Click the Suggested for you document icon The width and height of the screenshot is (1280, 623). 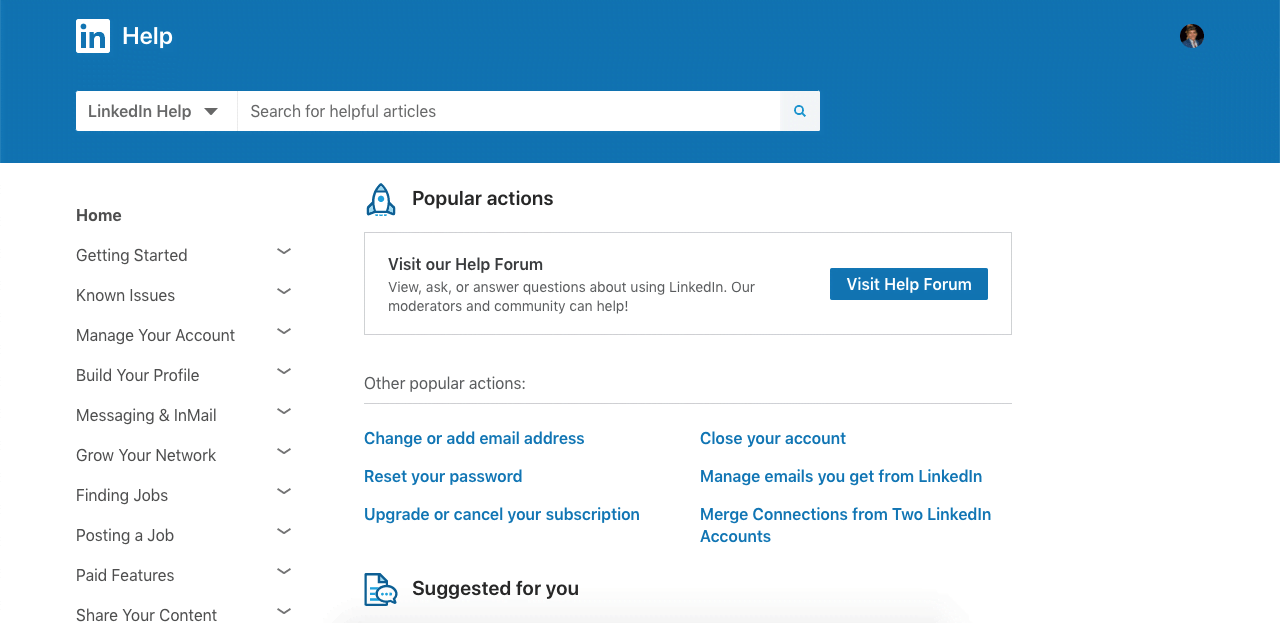pos(381,589)
